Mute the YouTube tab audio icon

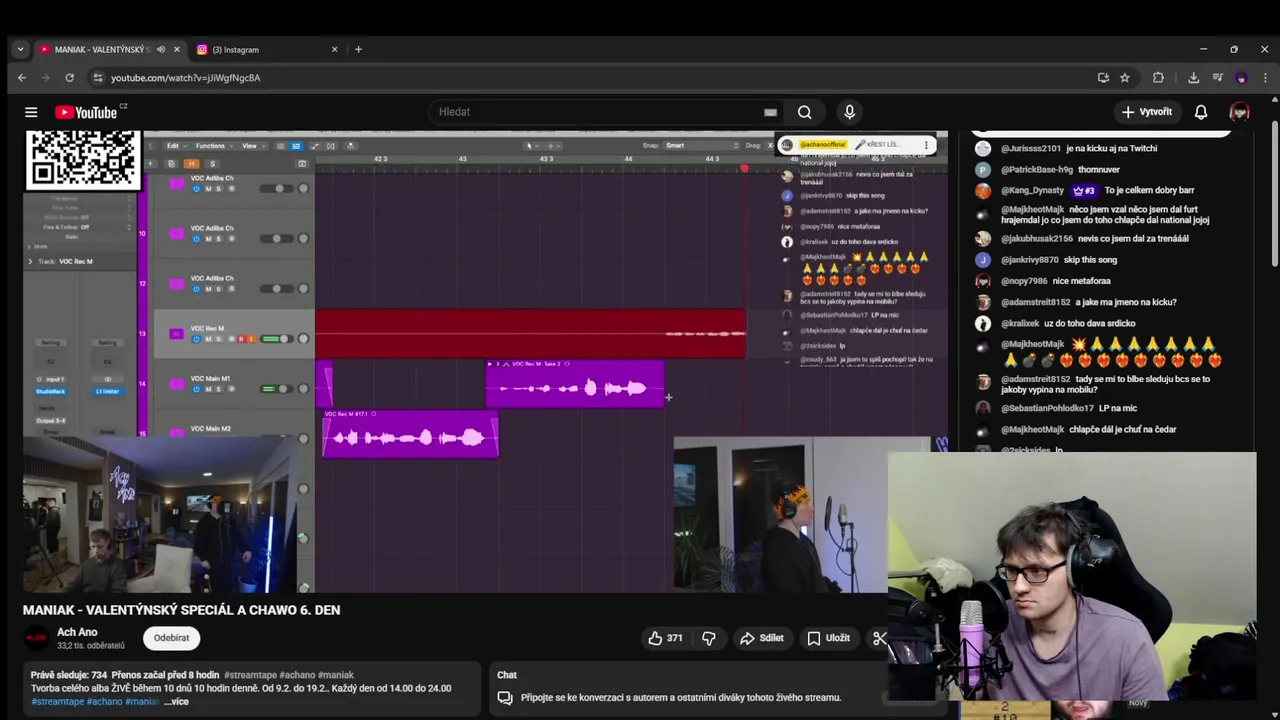pos(161,49)
